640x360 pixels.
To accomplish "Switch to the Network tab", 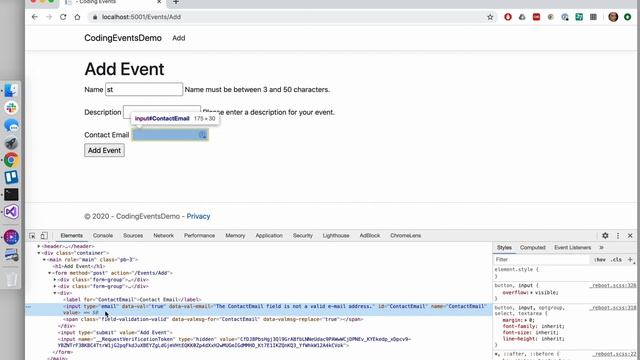I will pyautogui.click(x=164, y=236).
